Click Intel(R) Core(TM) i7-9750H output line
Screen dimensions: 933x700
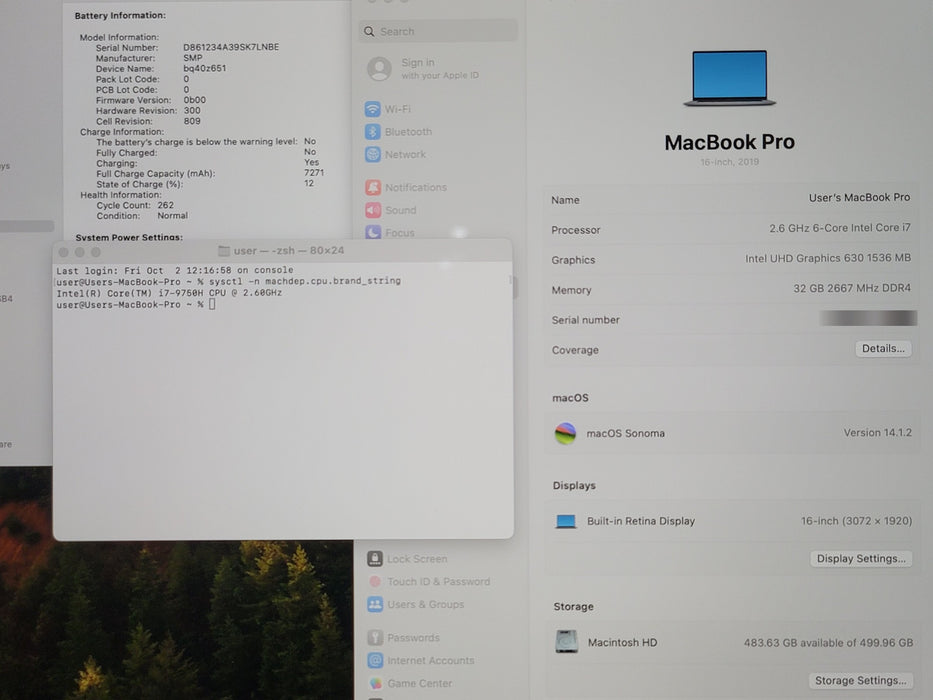point(169,293)
